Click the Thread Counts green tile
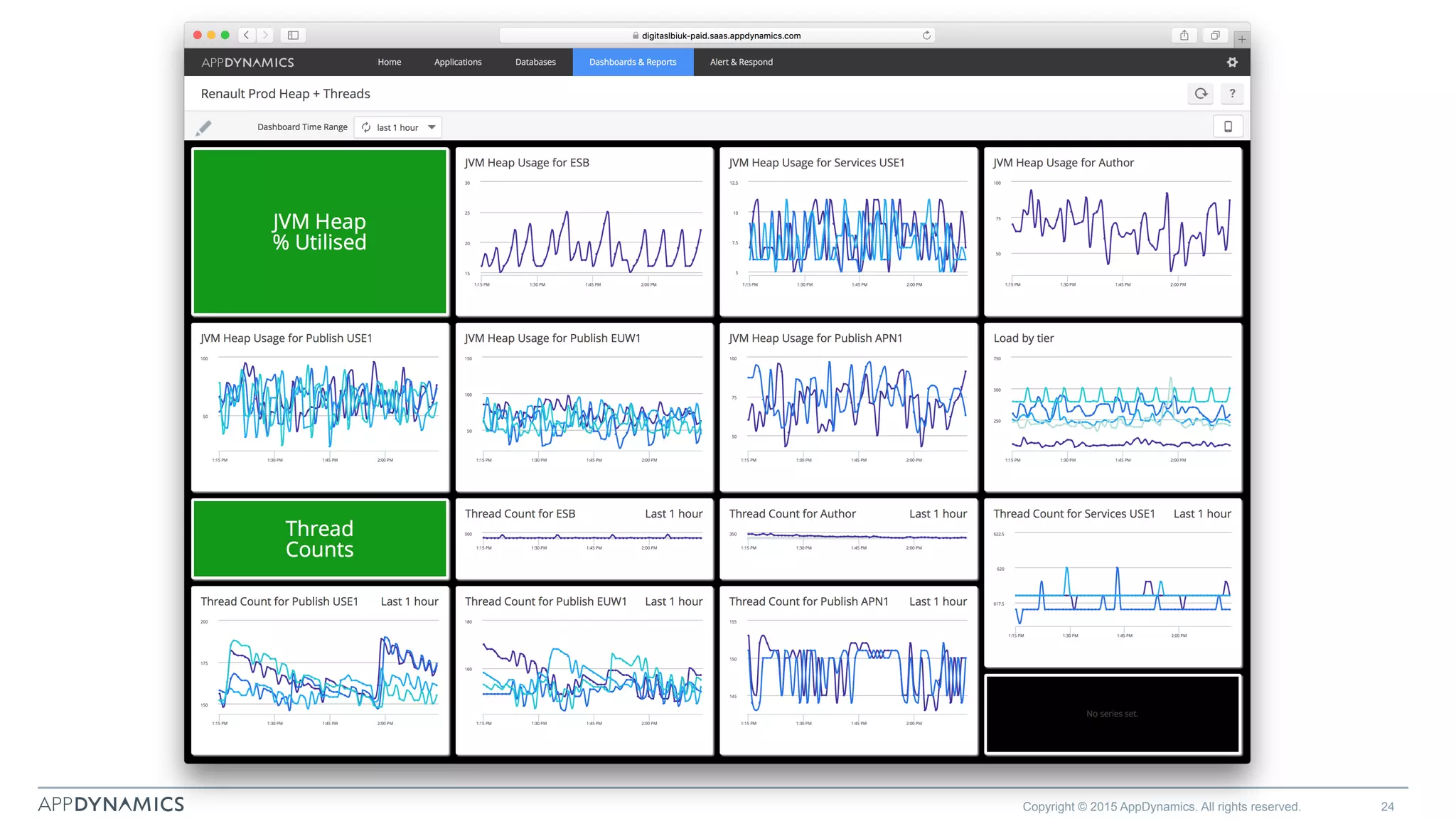Image resolution: width=1456 pixels, height=819 pixels. (x=320, y=539)
